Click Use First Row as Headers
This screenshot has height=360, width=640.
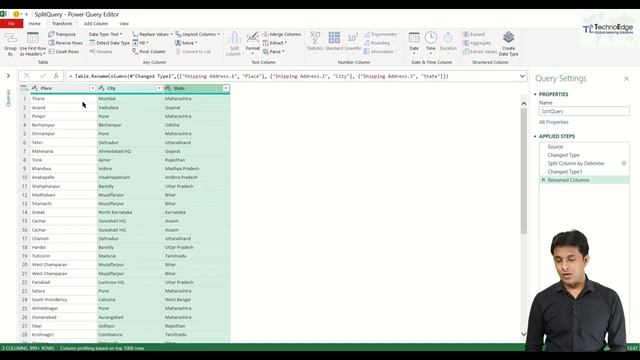pyautogui.click(x=33, y=44)
